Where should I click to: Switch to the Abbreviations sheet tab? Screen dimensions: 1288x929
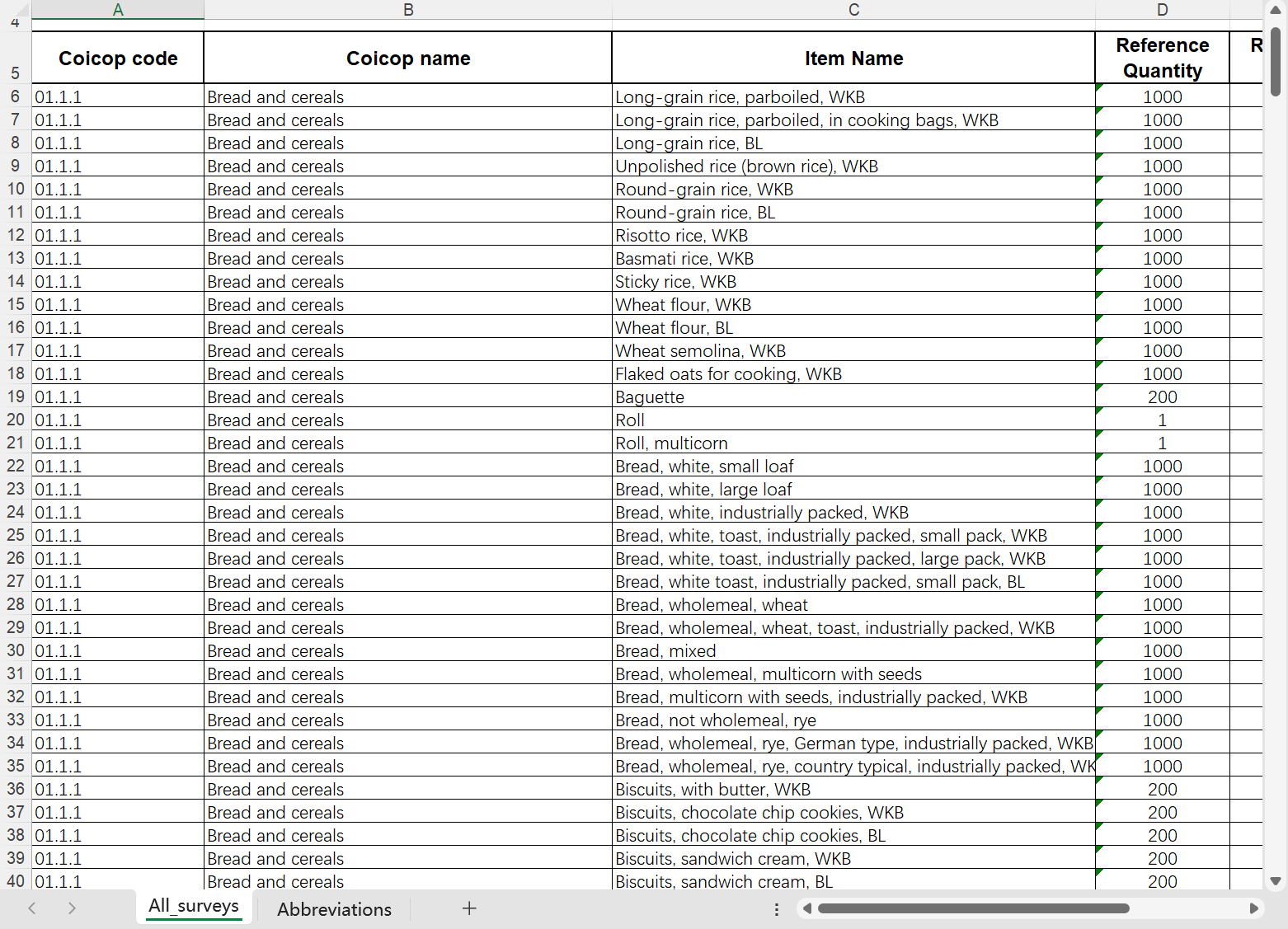(334, 909)
